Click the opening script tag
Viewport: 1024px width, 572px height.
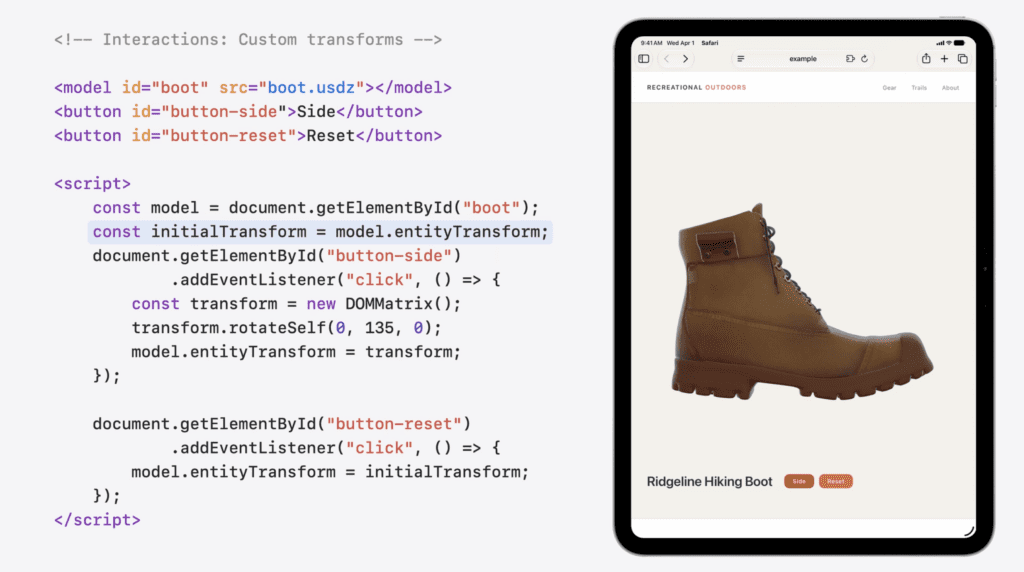(92, 183)
